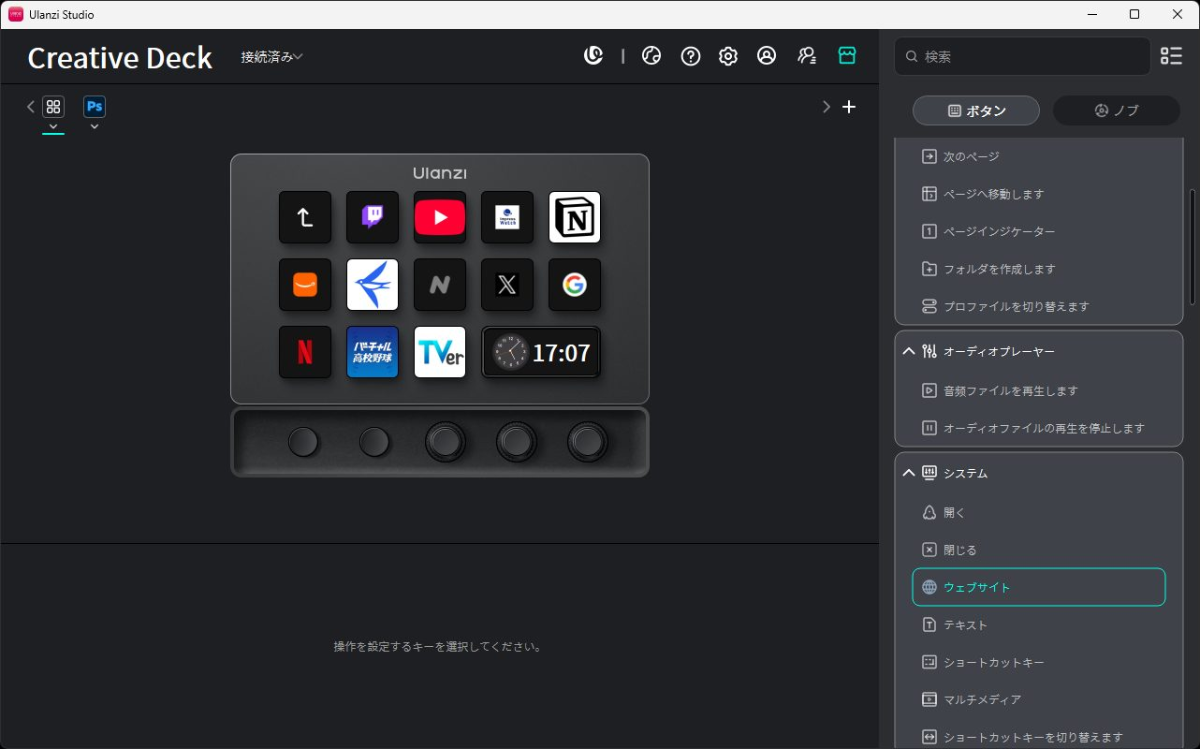The width and height of the screenshot is (1200, 749).
Task: Select the Twitch key on the deck
Action: click(x=372, y=217)
